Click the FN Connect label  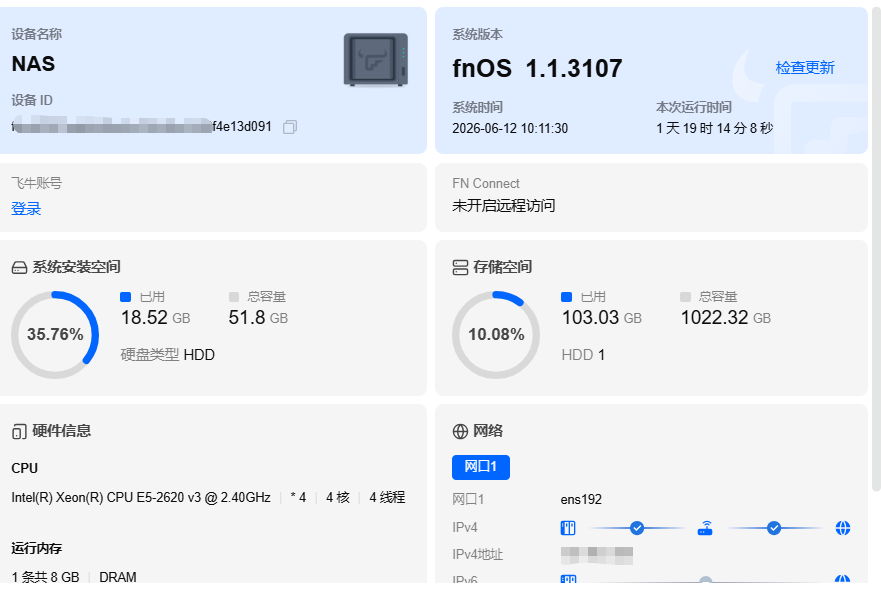tap(486, 184)
